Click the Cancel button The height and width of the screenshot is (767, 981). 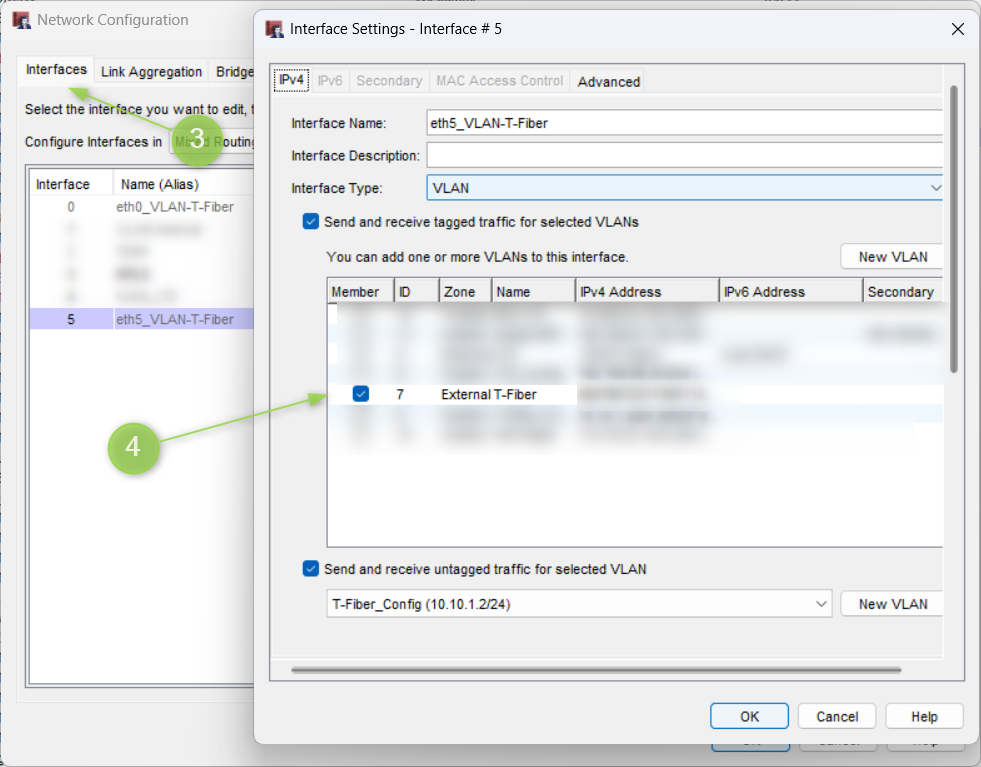coord(837,716)
